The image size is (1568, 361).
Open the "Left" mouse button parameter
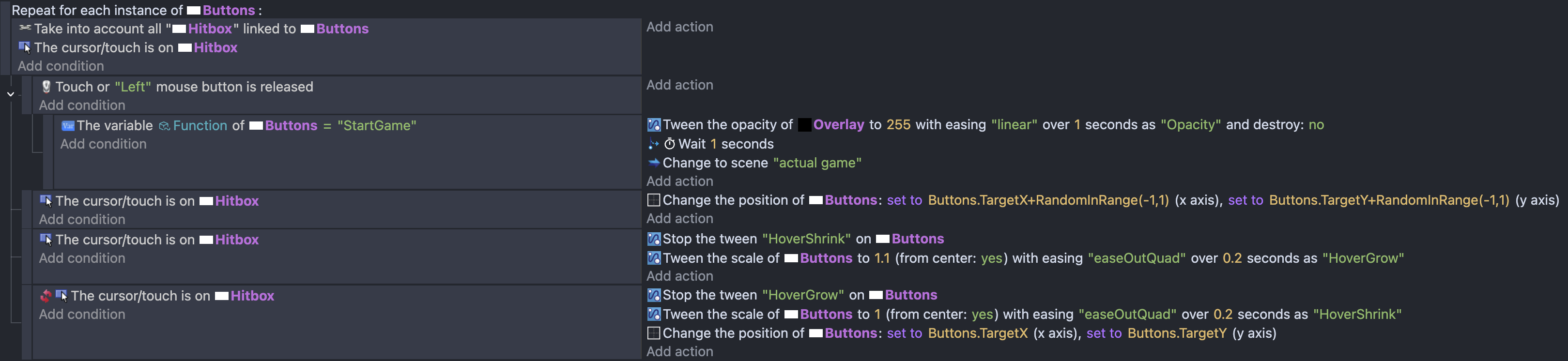click(x=133, y=87)
